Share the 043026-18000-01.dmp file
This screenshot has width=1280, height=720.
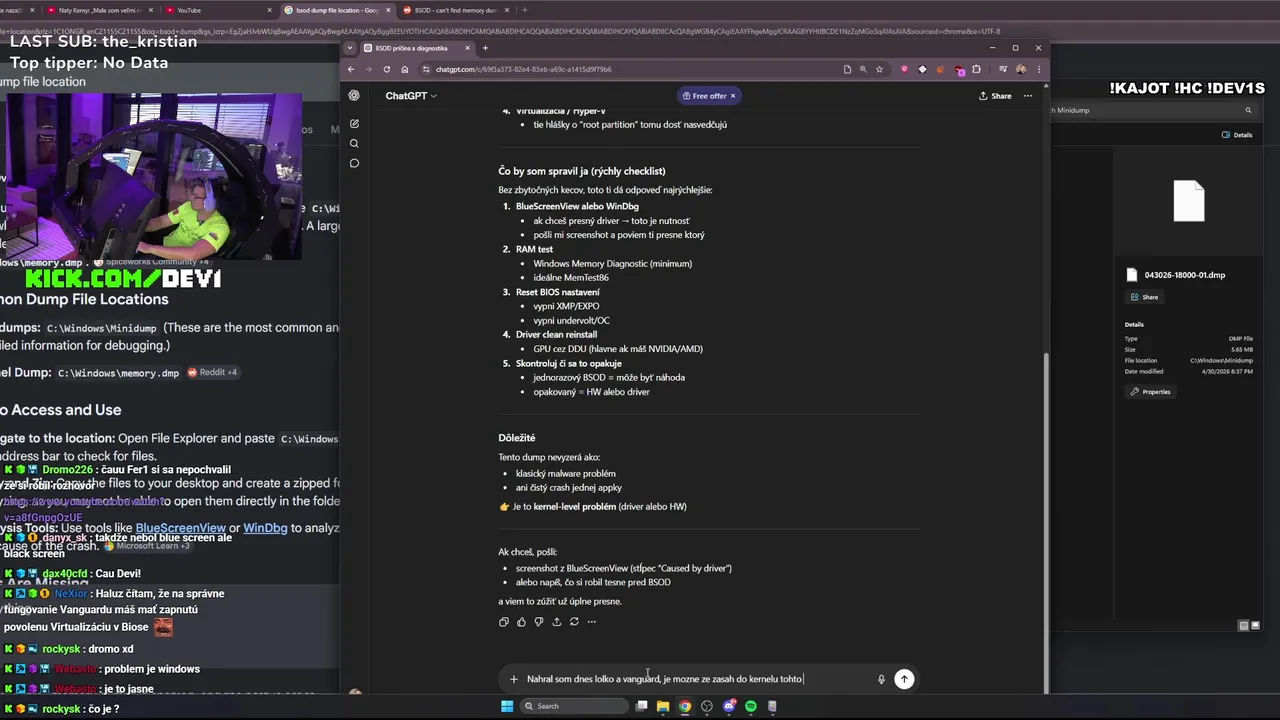(1145, 297)
